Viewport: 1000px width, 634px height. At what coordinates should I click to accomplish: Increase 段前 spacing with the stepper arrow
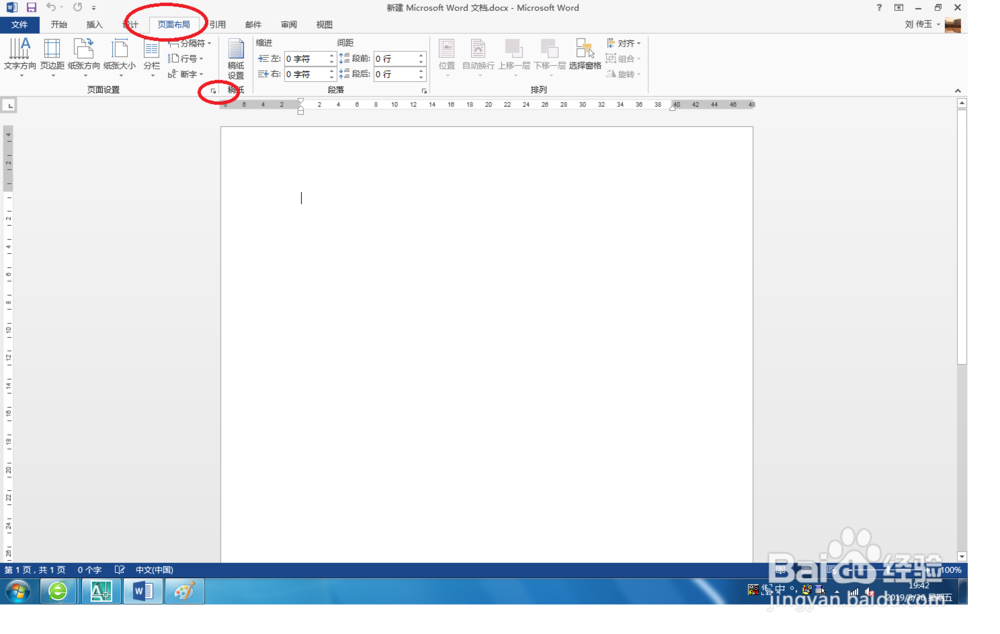pyautogui.click(x=422, y=54)
